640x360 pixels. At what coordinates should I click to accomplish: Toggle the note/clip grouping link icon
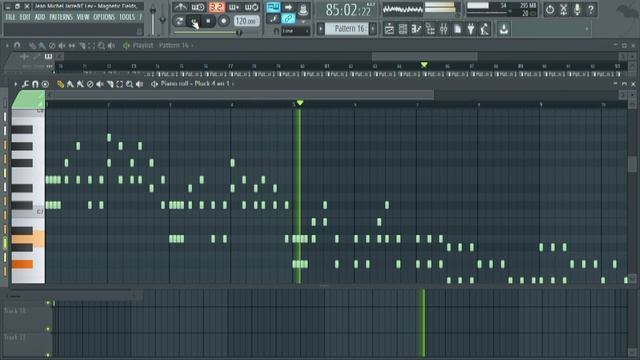[x=288, y=18]
